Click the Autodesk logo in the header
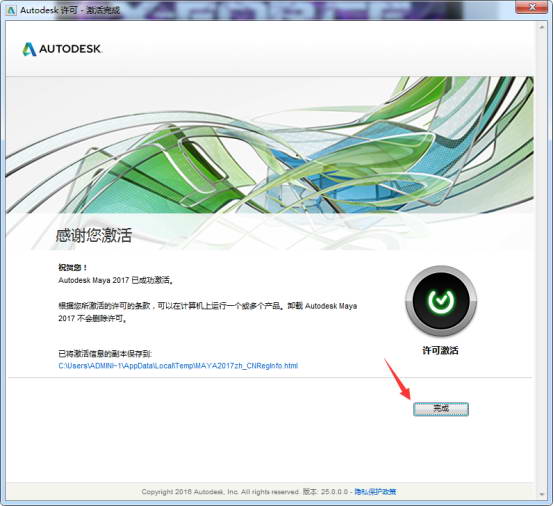The image size is (554, 506). point(62,49)
